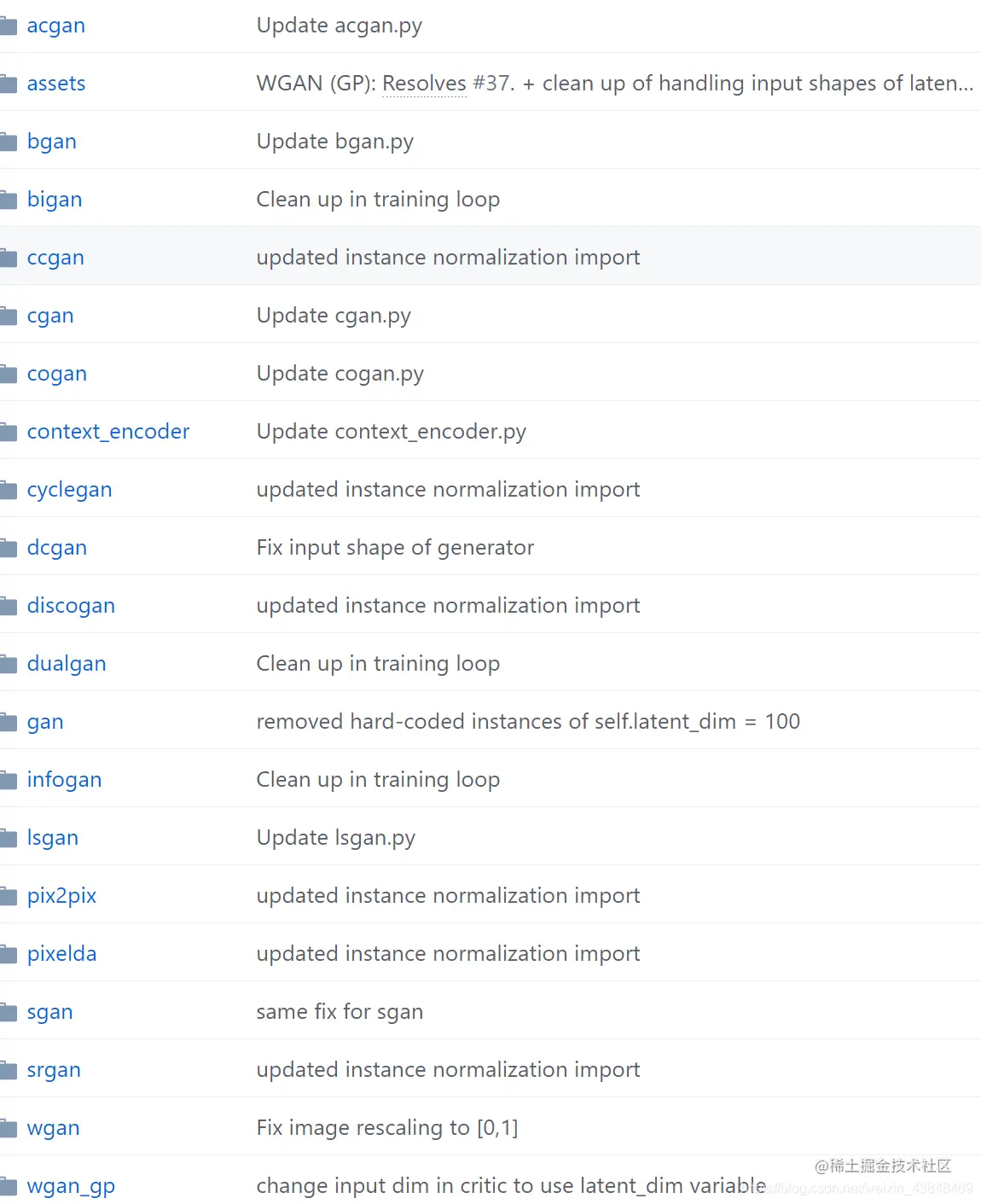Open commit message 'Update acgan.py'

click(x=340, y=26)
